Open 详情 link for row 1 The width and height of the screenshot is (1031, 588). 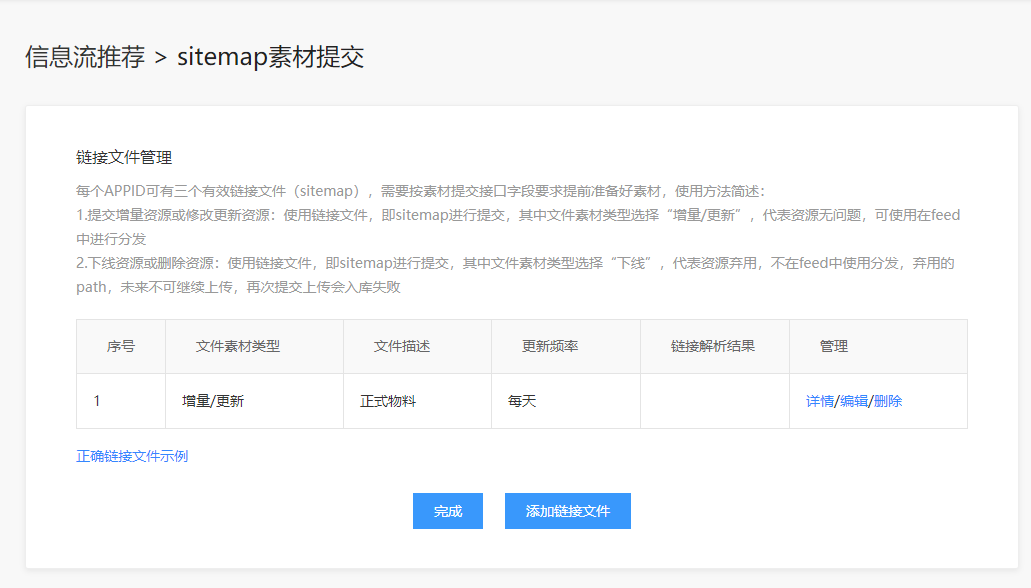tap(819, 401)
